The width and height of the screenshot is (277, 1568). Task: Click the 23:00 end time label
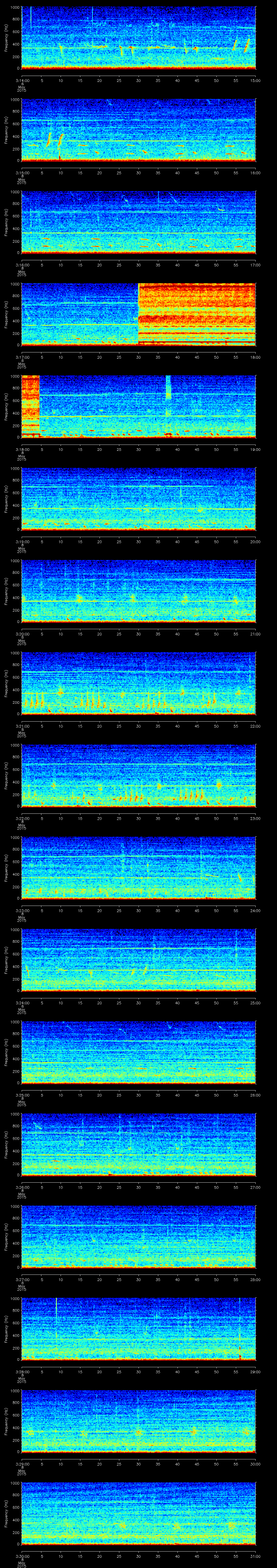[256, 819]
